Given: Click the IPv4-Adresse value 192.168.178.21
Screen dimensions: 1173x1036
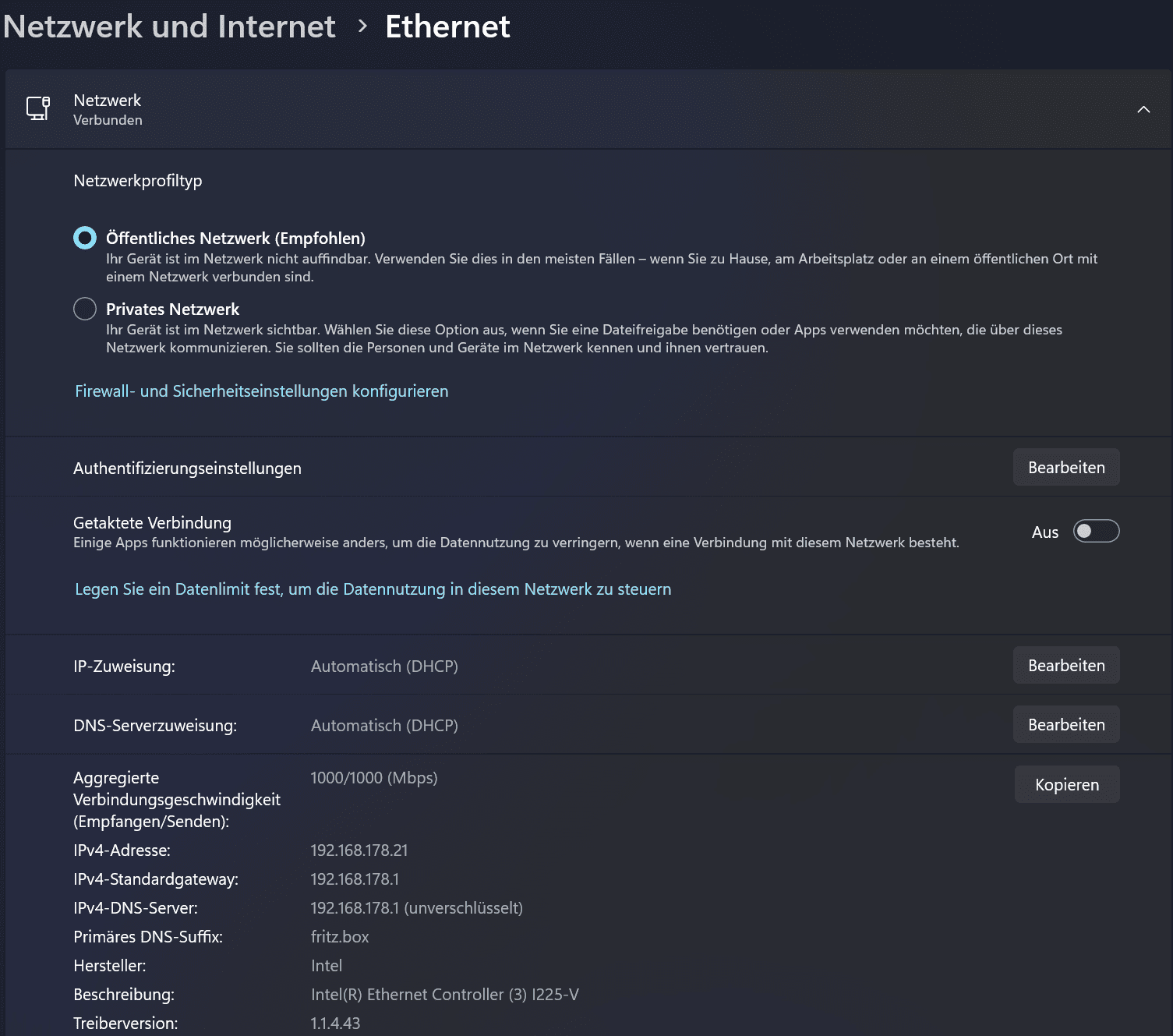Looking at the screenshot, I should pyautogui.click(x=359, y=850).
